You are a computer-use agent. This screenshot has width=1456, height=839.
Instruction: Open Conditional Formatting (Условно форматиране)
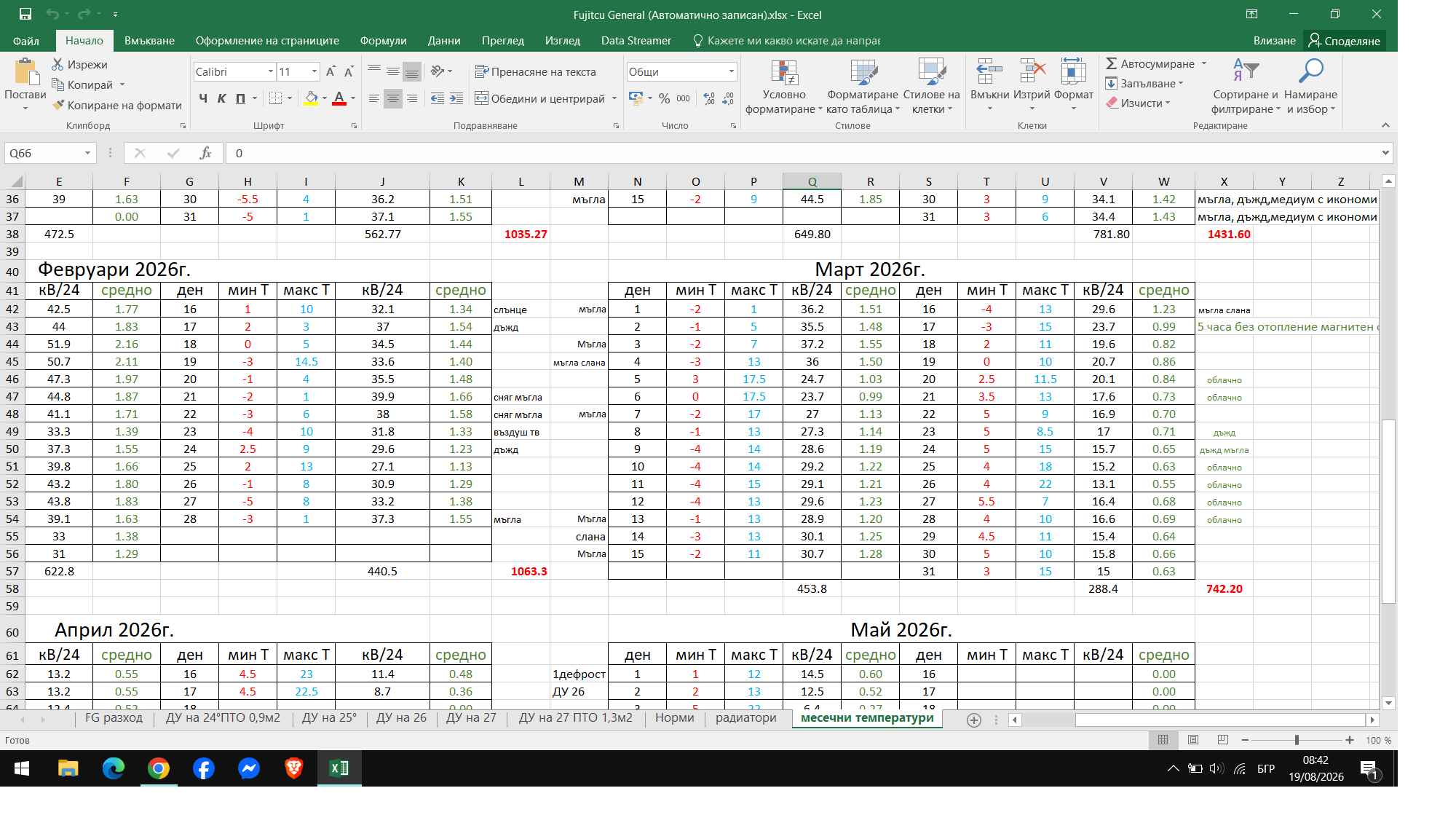pyautogui.click(x=784, y=87)
